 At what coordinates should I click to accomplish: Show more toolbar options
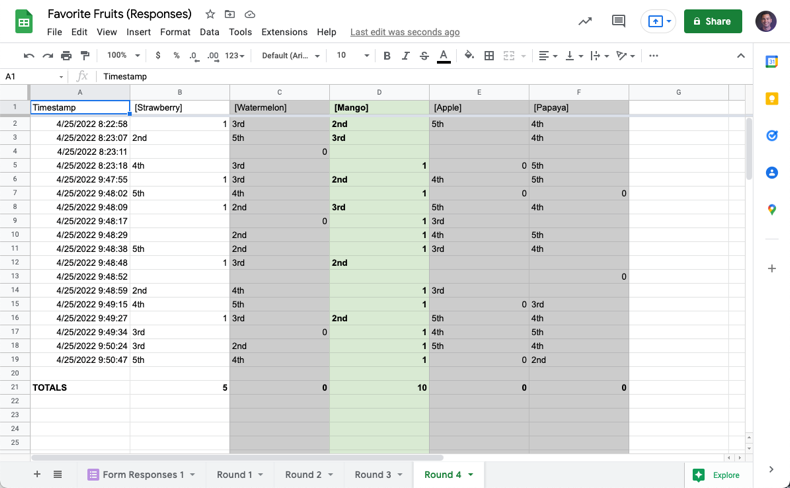(653, 56)
